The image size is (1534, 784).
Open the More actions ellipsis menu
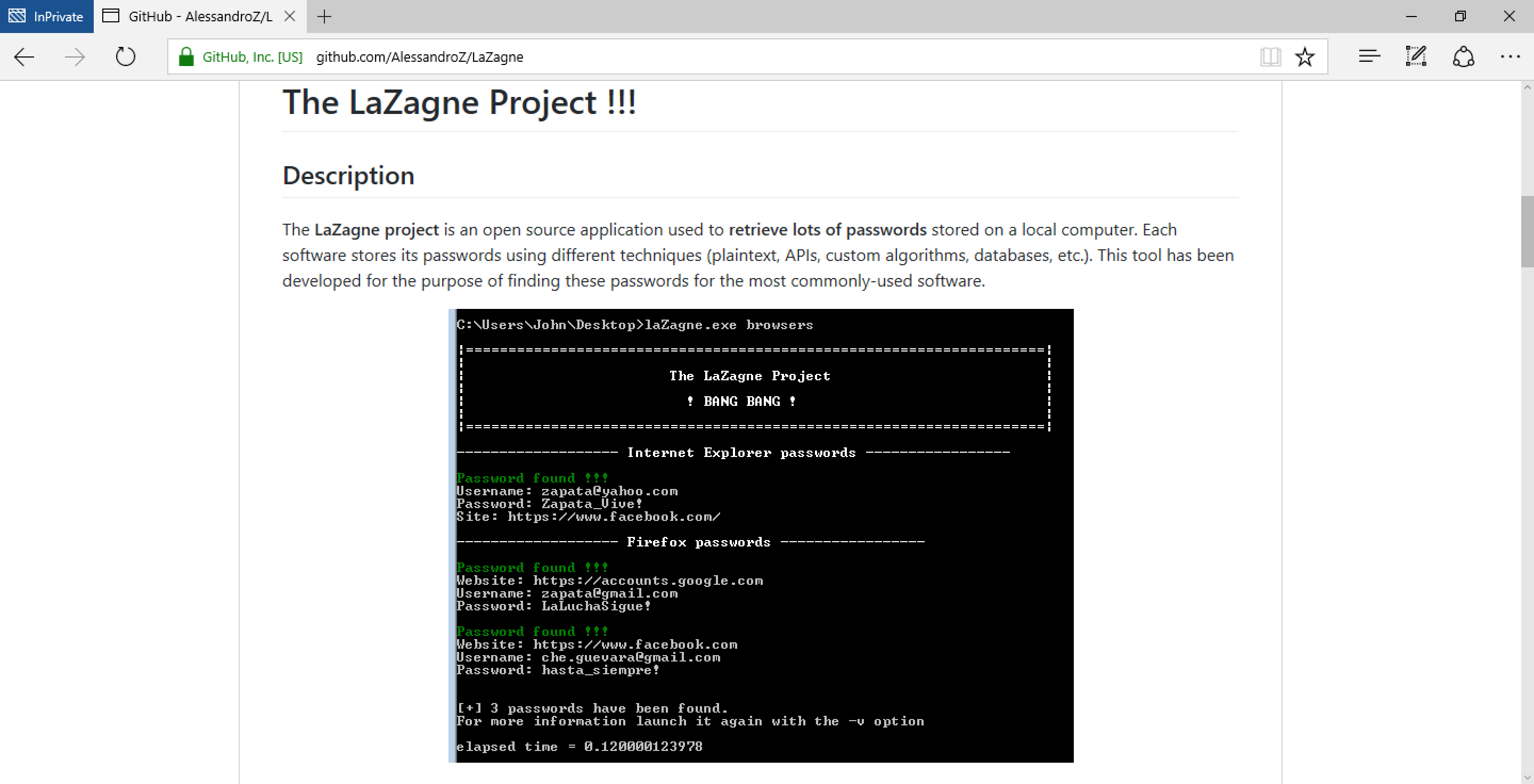(x=1510, y=56)
